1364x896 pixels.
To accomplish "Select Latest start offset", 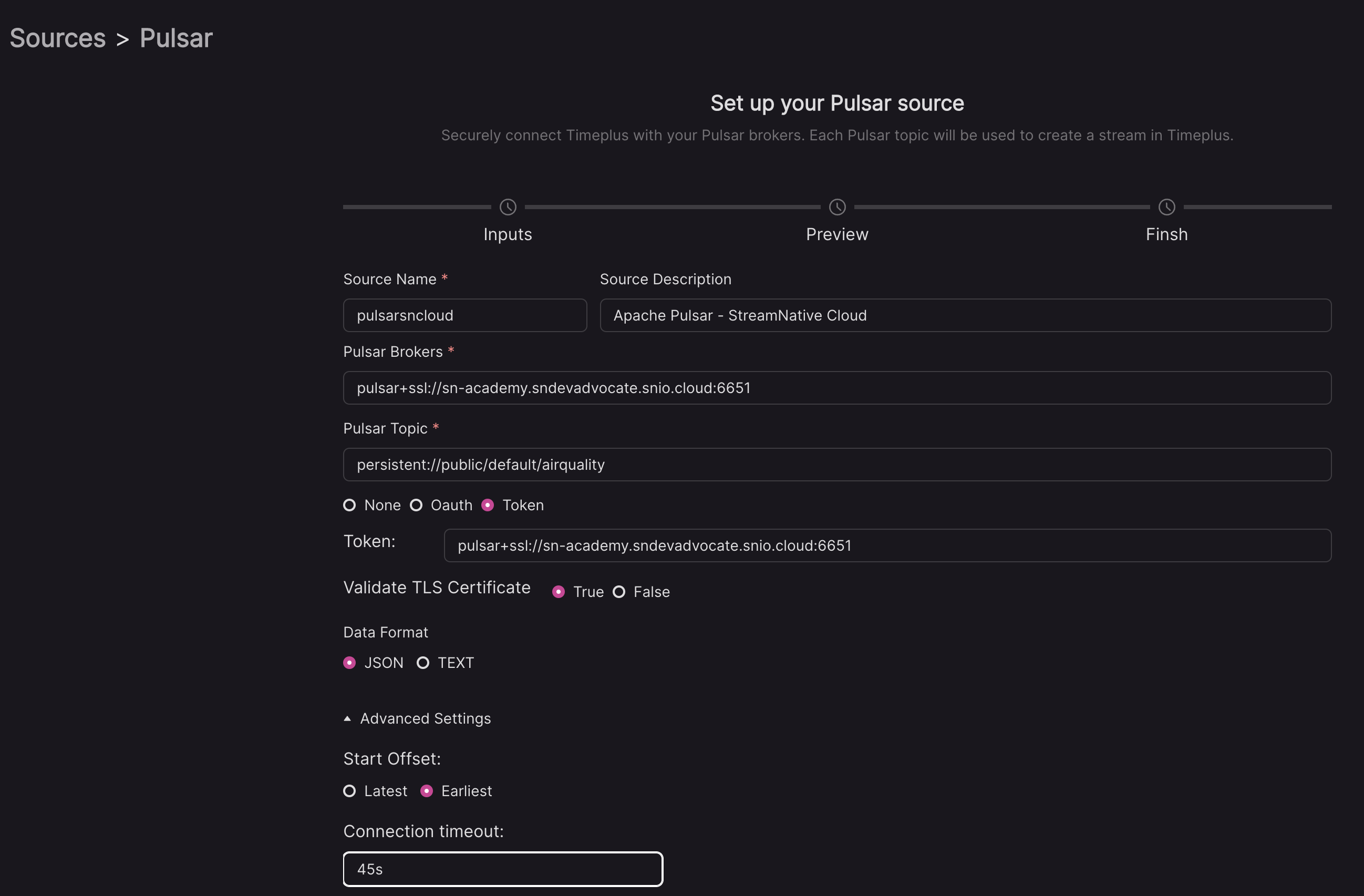I will click(349, 791).
